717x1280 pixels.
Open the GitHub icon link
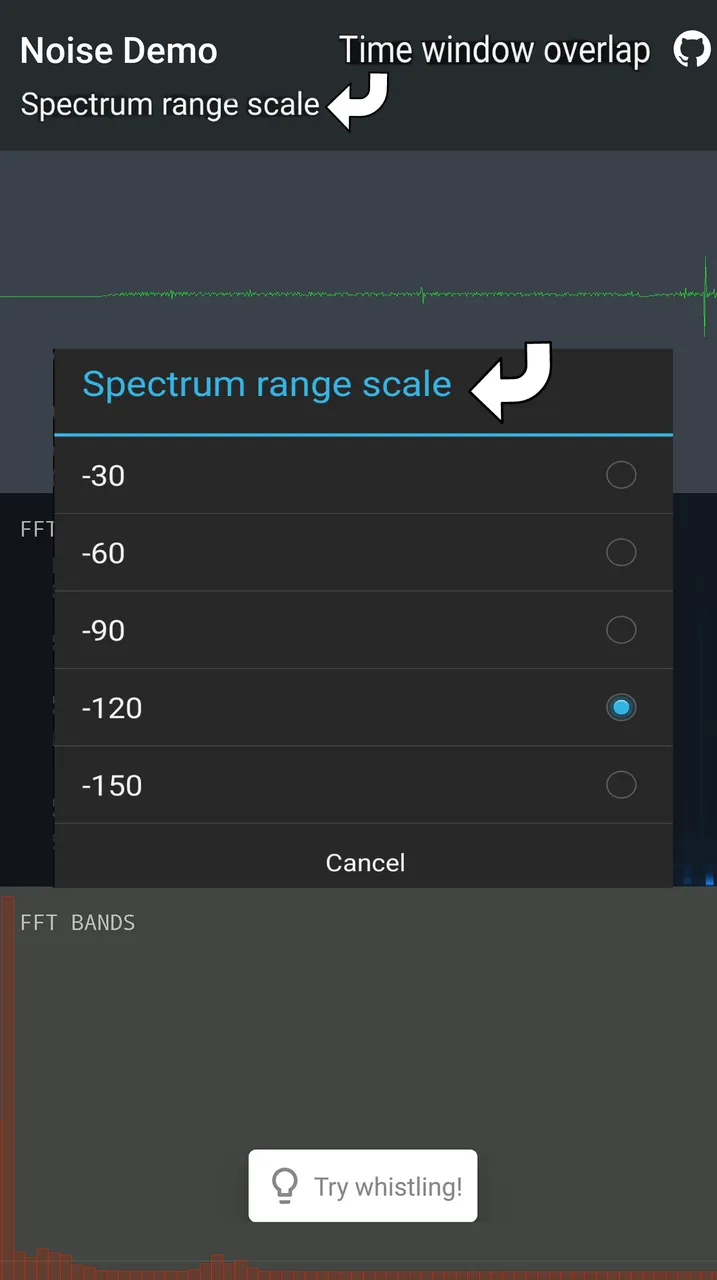(x=692, y=49)
